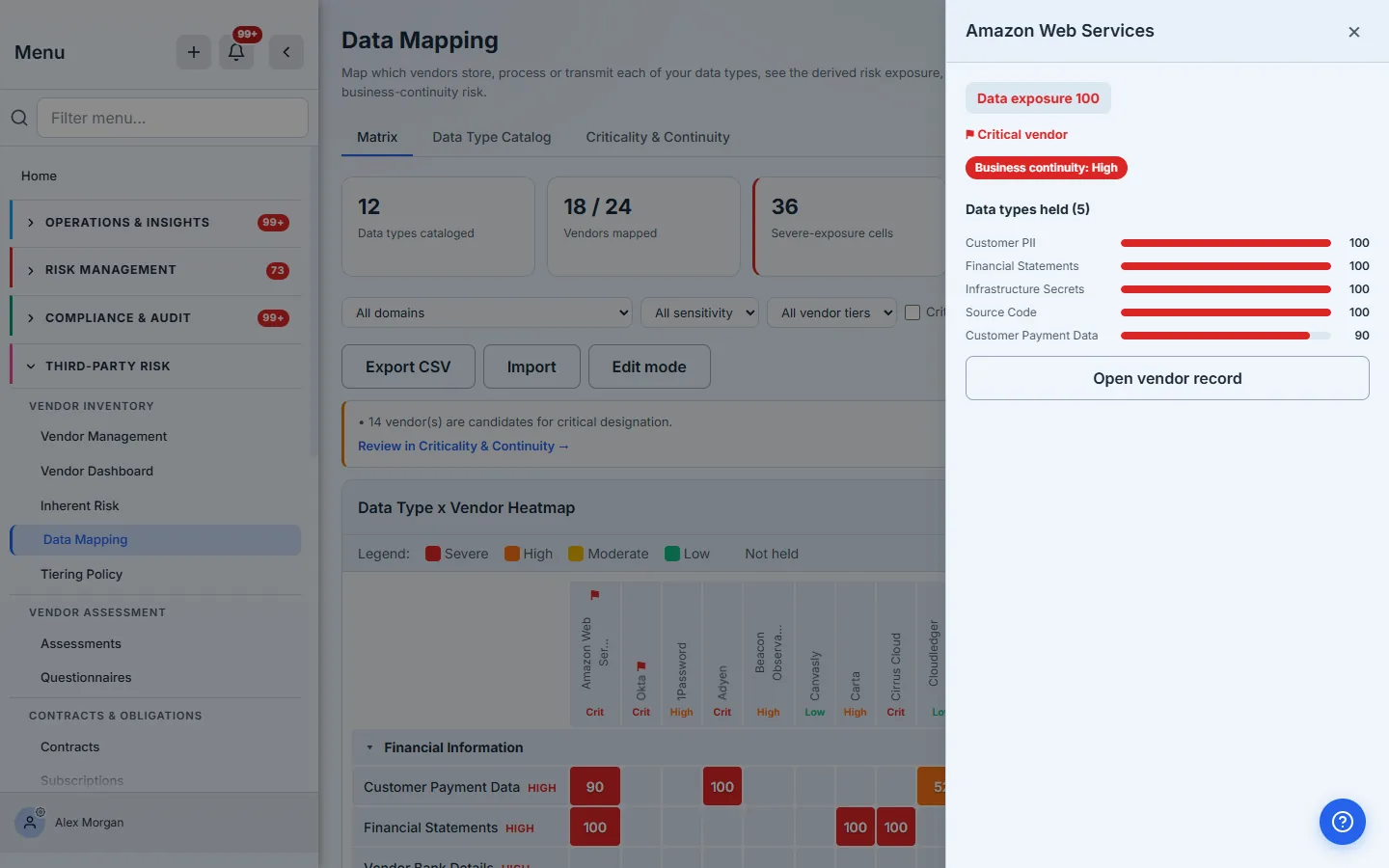Click Adyen's 100 cell in Customer Payment Data row

click(722, 787)
